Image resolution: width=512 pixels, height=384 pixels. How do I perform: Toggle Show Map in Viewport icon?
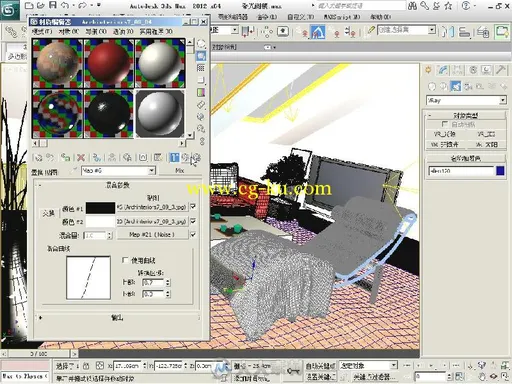(x=159, y=157)
